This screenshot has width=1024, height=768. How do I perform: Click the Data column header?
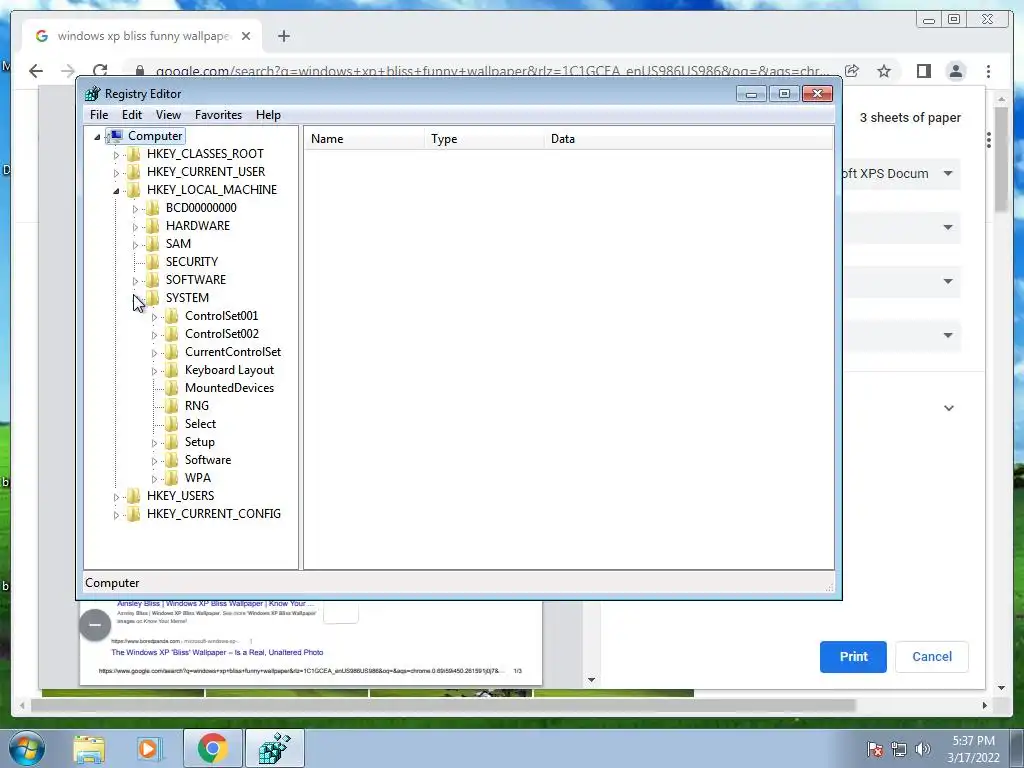pos(688,138)
